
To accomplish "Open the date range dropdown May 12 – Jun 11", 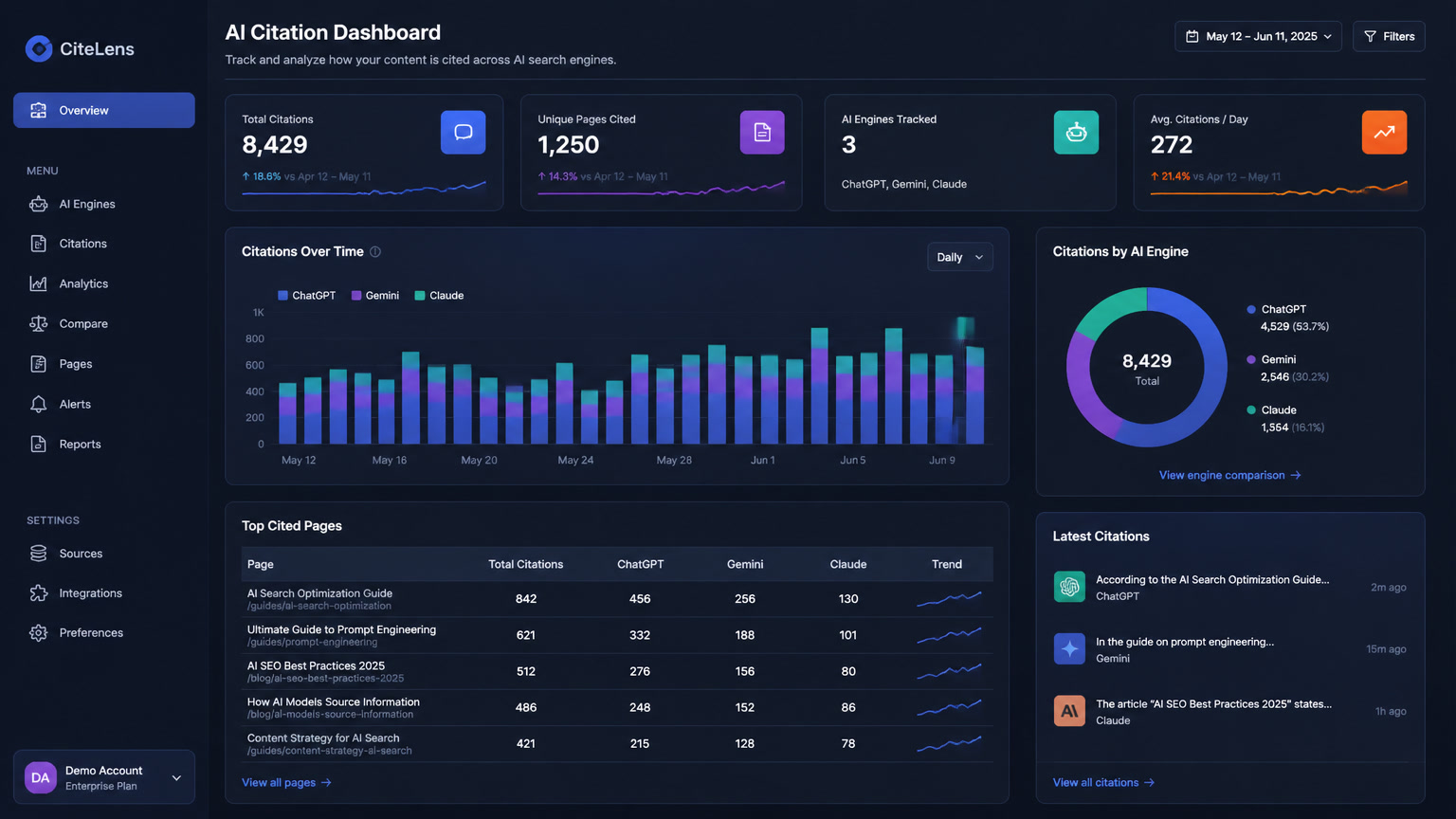I will [x=1258, y=36].
